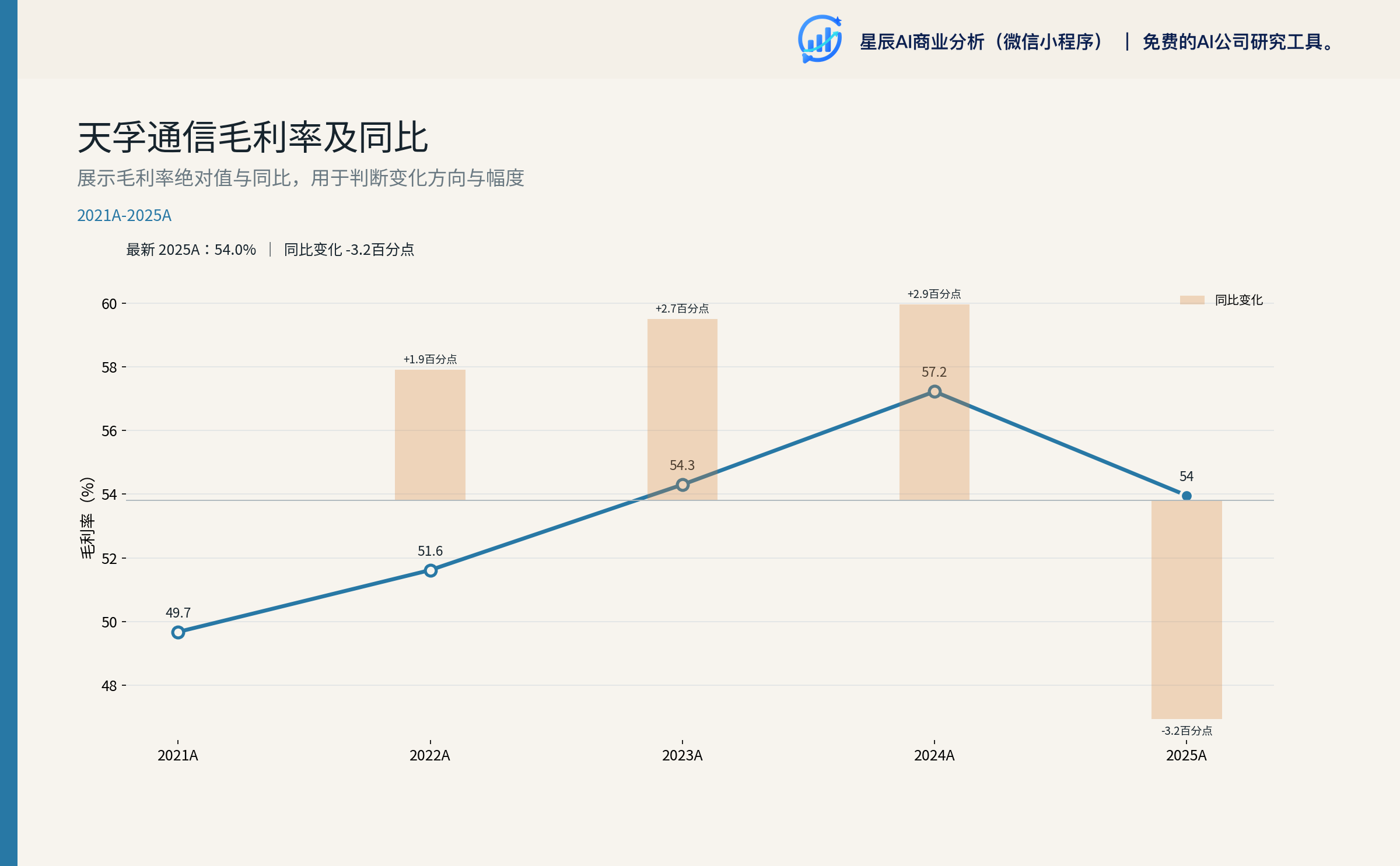This screenshot has height=866, width=1400.
Task: Select the 2025A filled data point
Action: point(1186,496)
